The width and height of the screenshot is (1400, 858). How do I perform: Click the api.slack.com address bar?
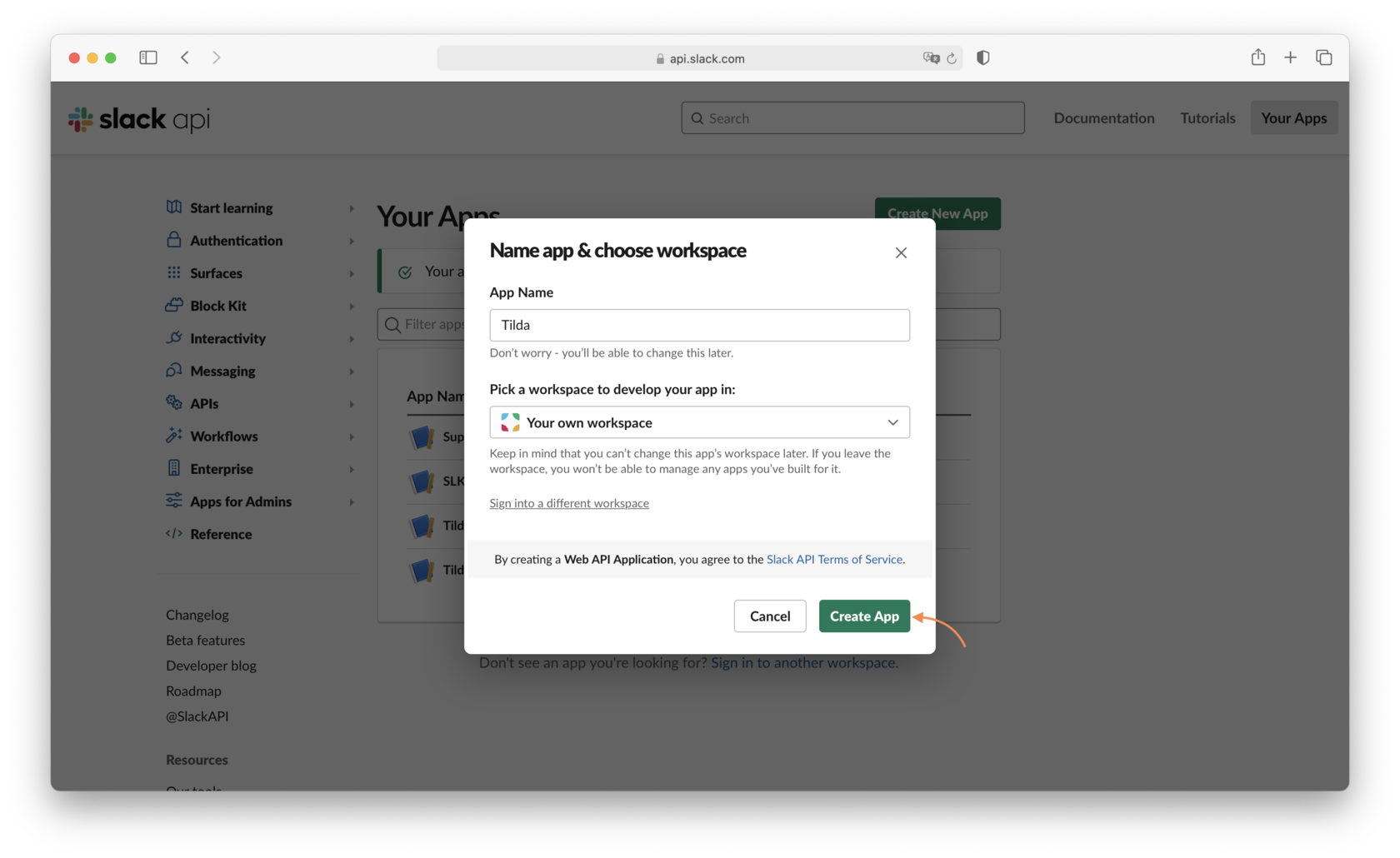click(x=700, y=58)
